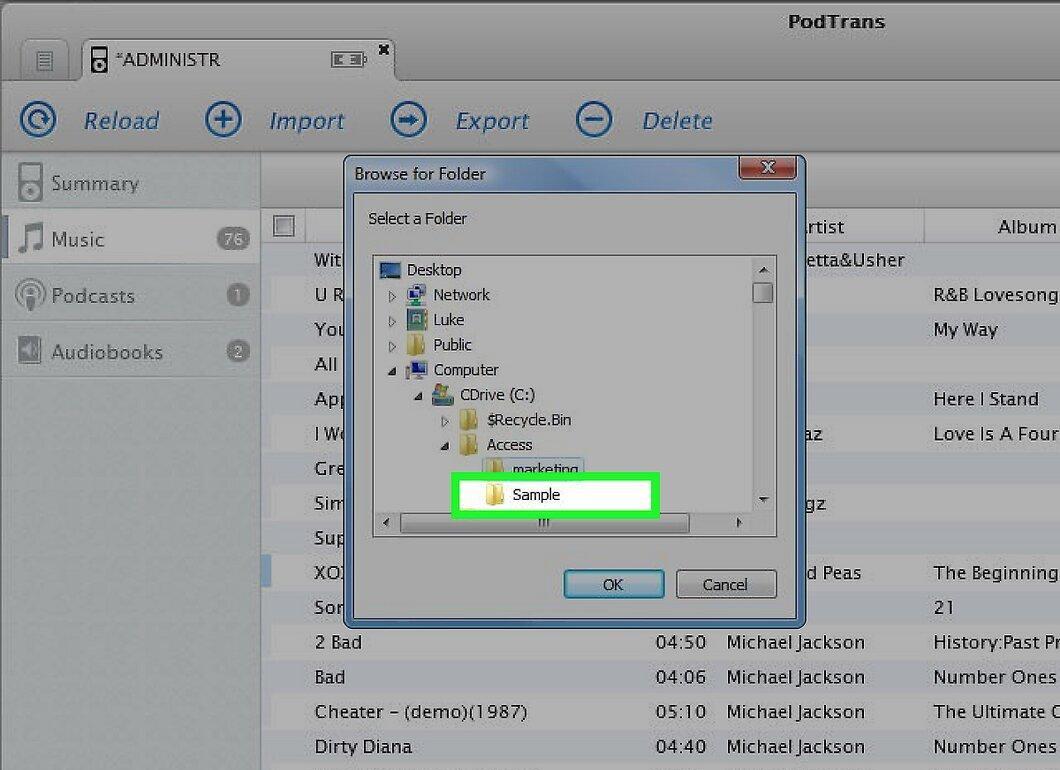The width and height of the screenshot is (1060, 770).
Task: Click album cell 'My Way'
Action: click(965, 330)
